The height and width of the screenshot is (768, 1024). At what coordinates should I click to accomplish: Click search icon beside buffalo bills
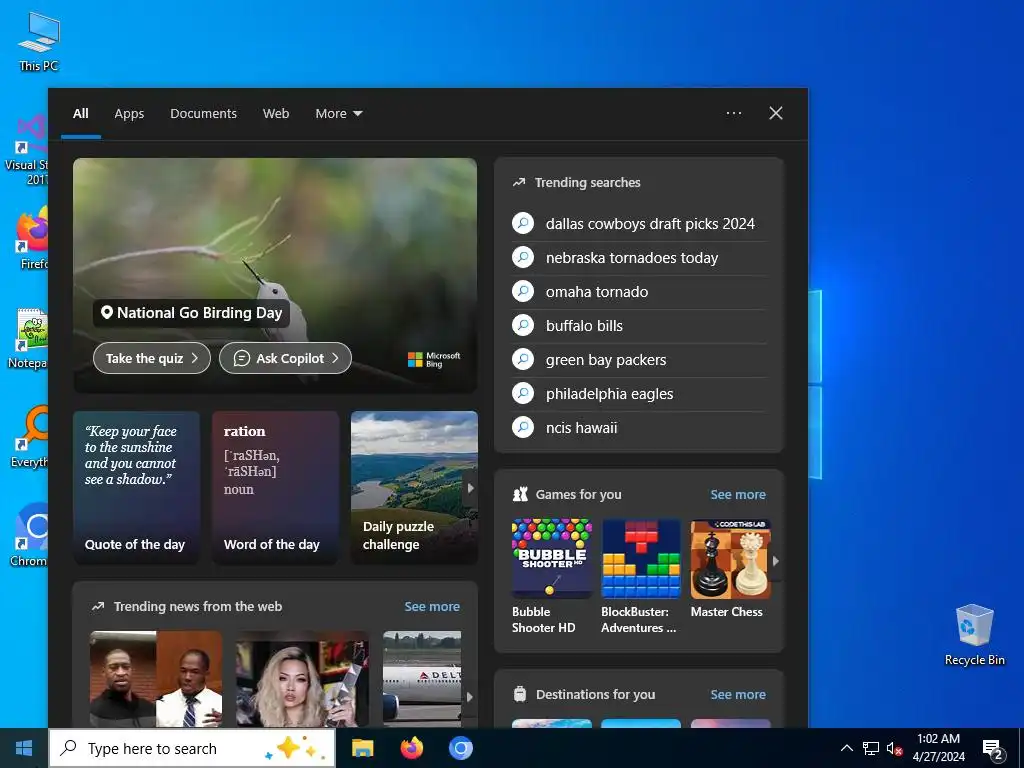click(x=523, y=325)
